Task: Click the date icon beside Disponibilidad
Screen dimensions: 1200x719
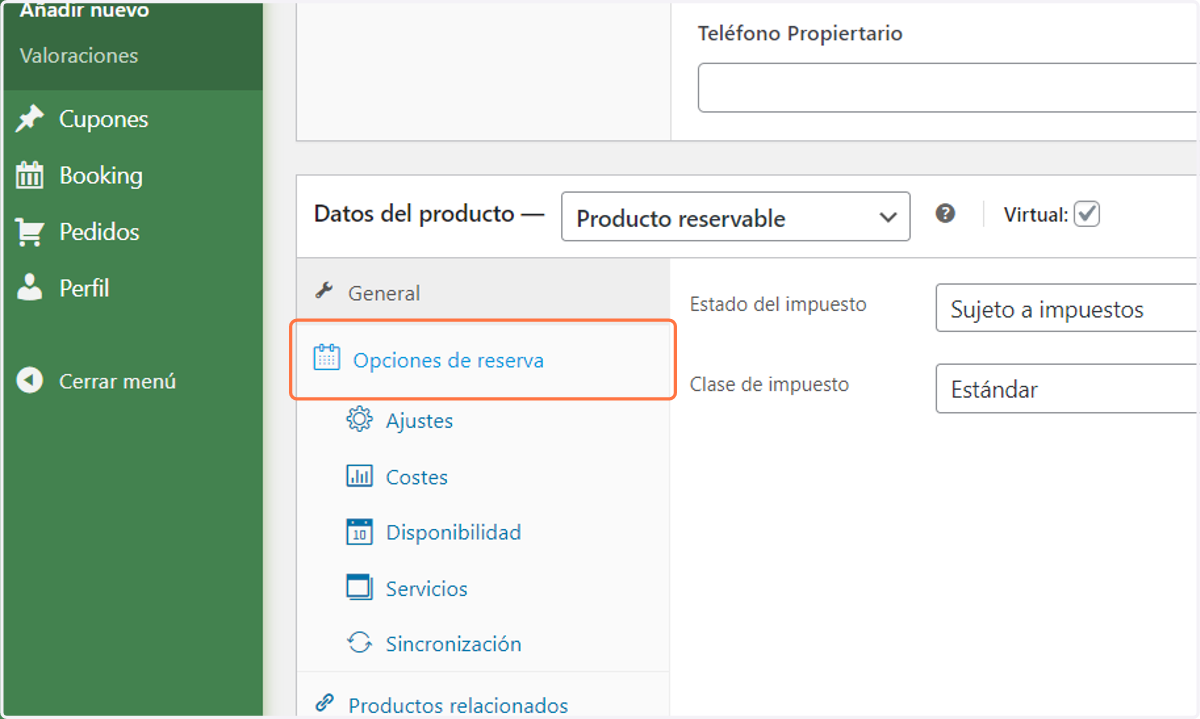Action: coord(359,532)
